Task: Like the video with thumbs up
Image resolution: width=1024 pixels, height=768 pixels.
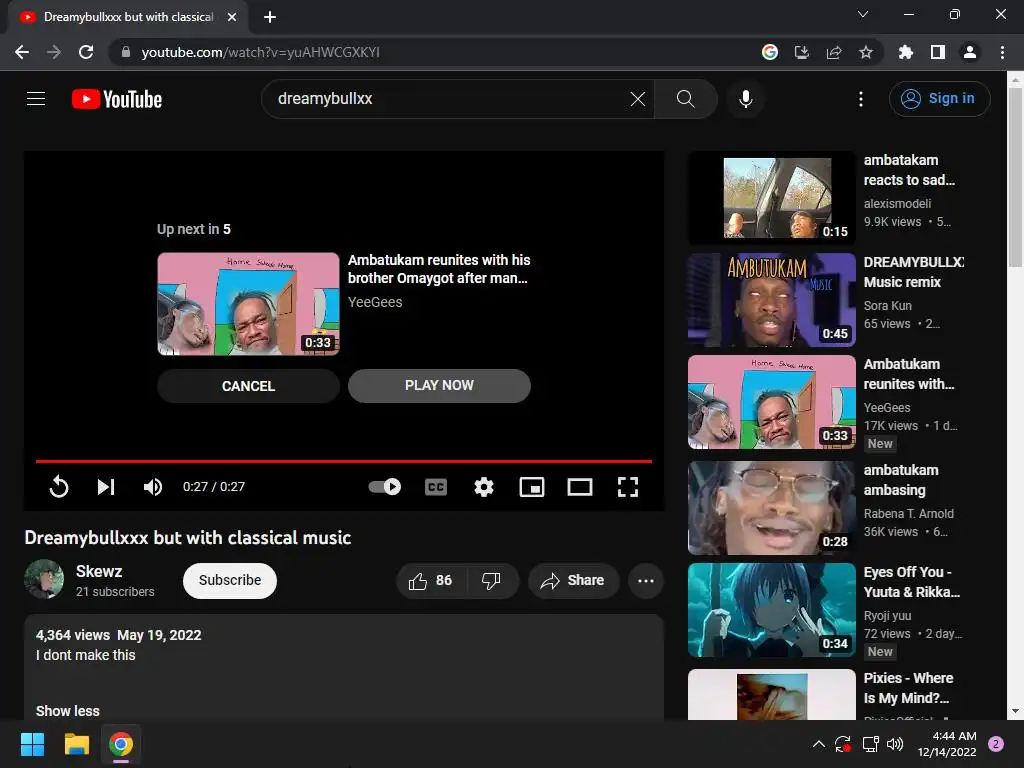Action: [430, 581]
